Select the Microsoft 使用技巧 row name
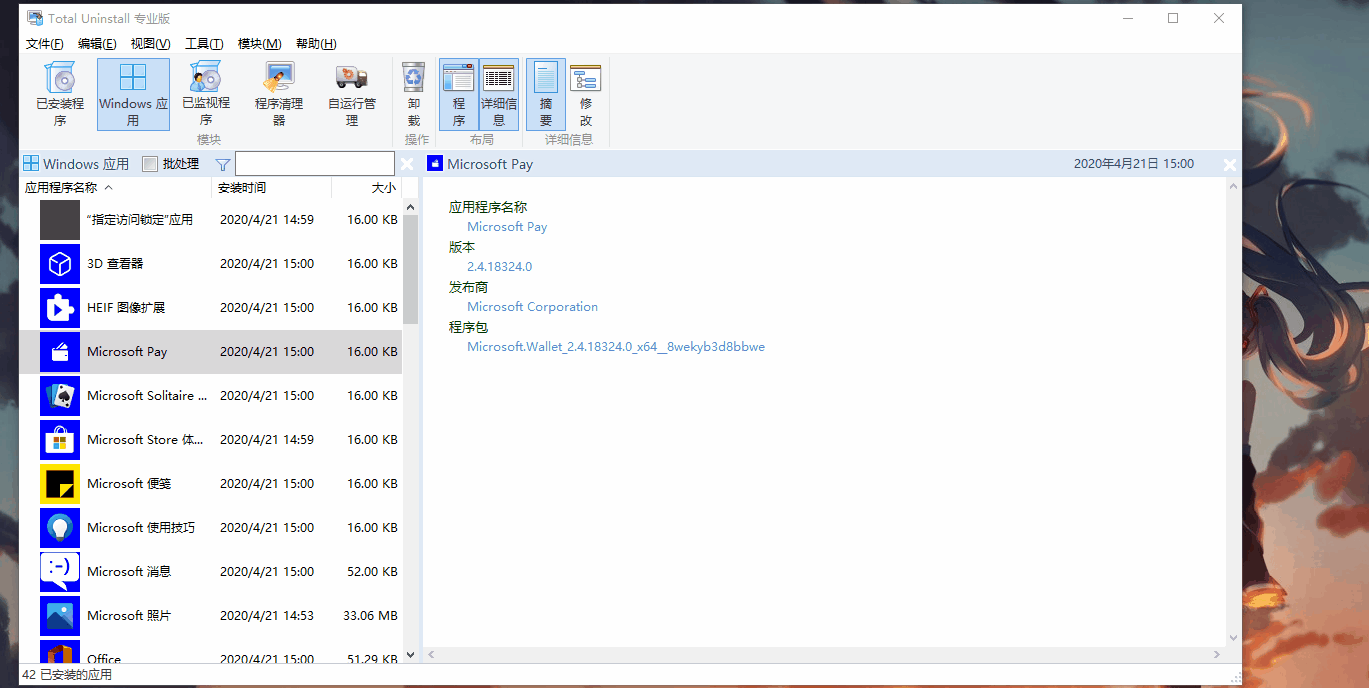 [141, 528]
